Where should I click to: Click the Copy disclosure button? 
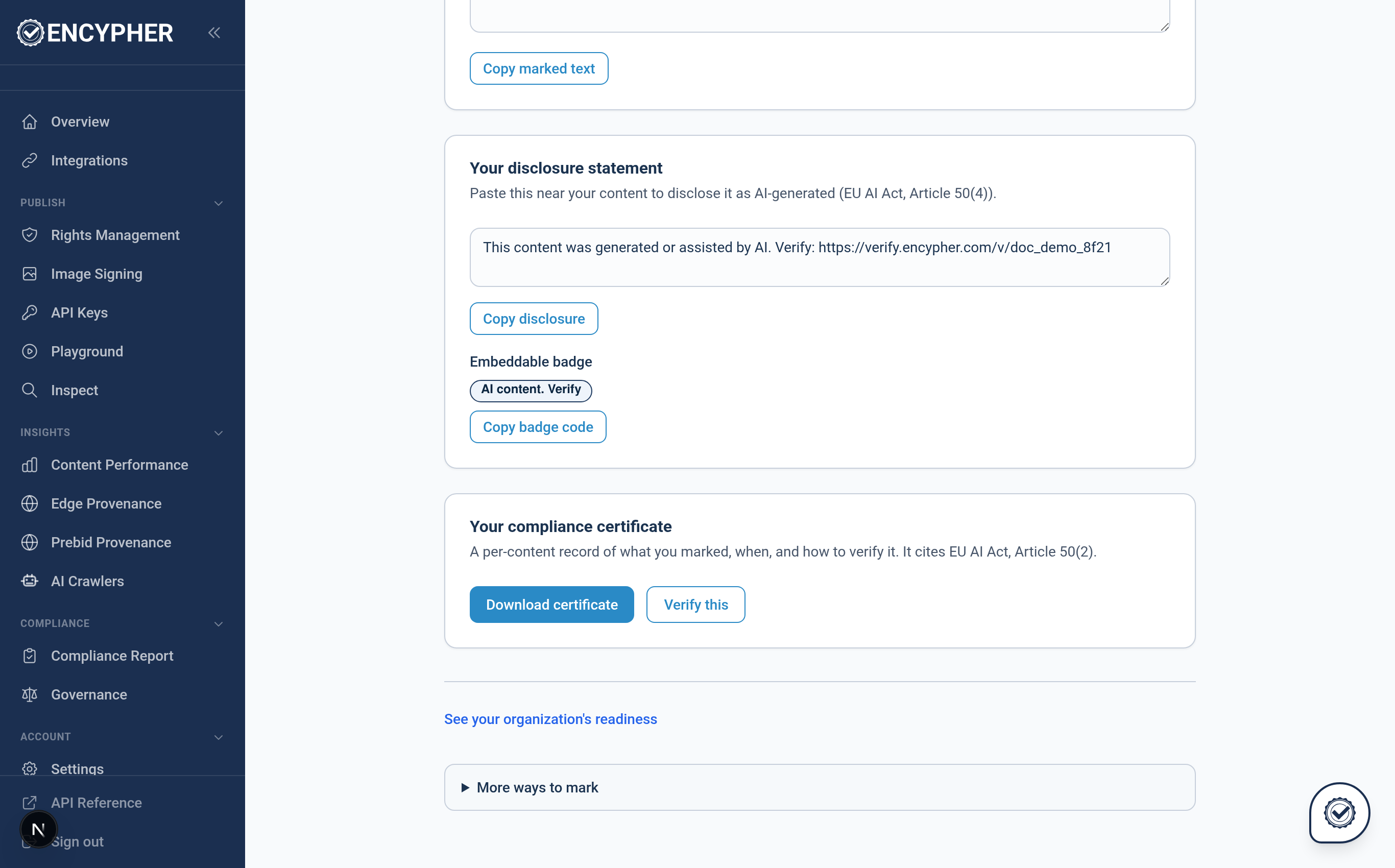(533, 319)
